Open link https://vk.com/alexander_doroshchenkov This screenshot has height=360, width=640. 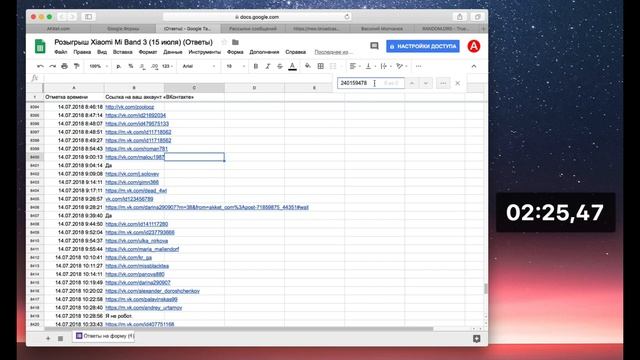[152, 291]
